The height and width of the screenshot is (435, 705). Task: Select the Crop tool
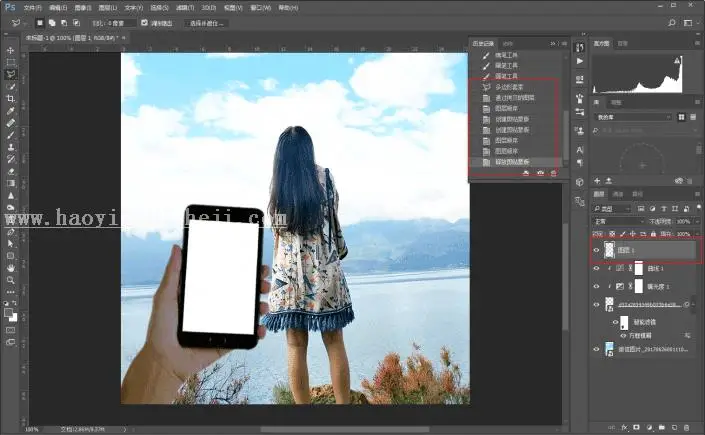coord(10,99)
